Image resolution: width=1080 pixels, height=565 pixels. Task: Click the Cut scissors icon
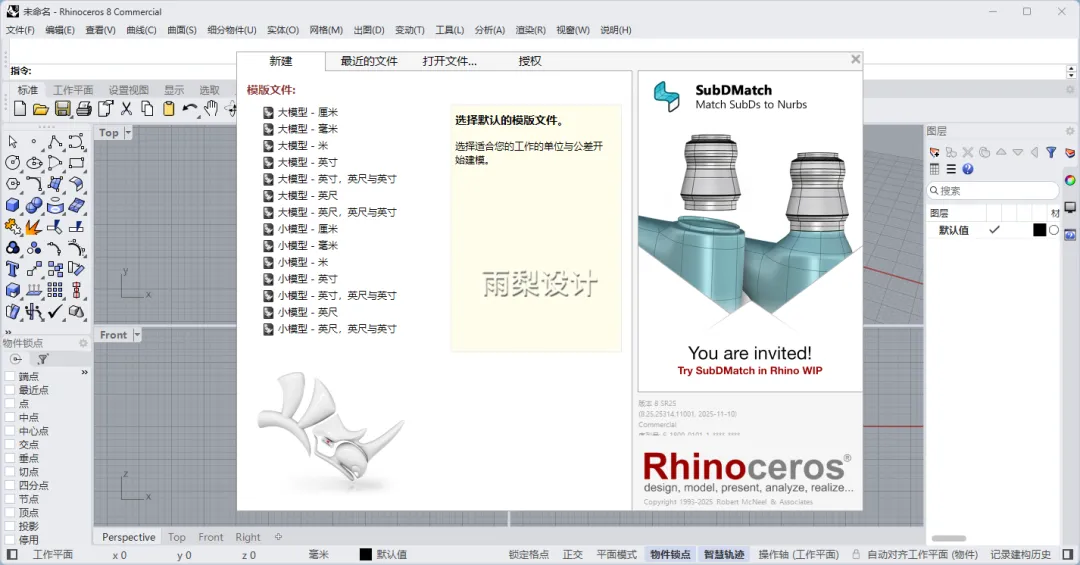(126, 108)
